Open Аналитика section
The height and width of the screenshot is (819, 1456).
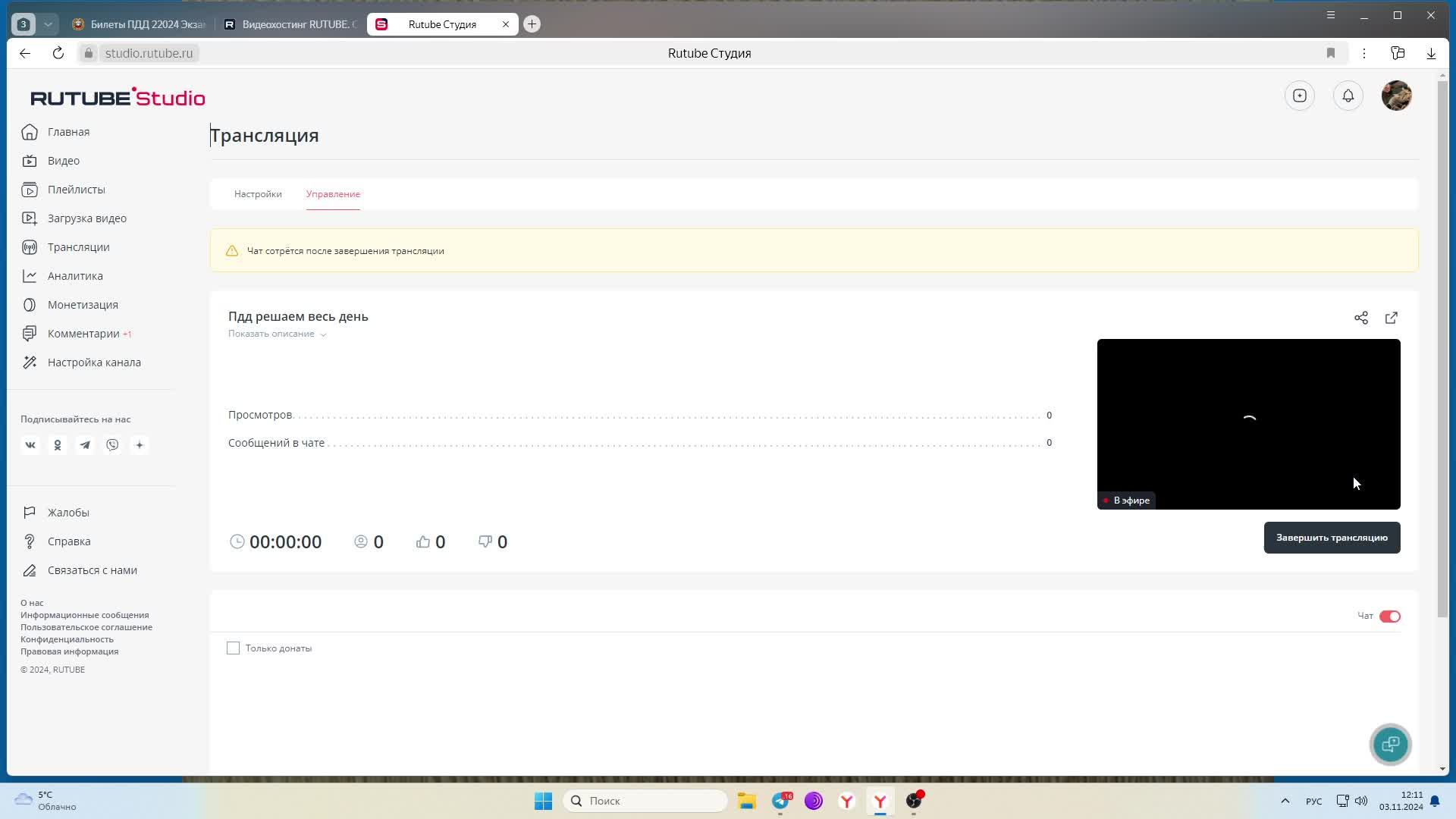[x=62, y=276]
